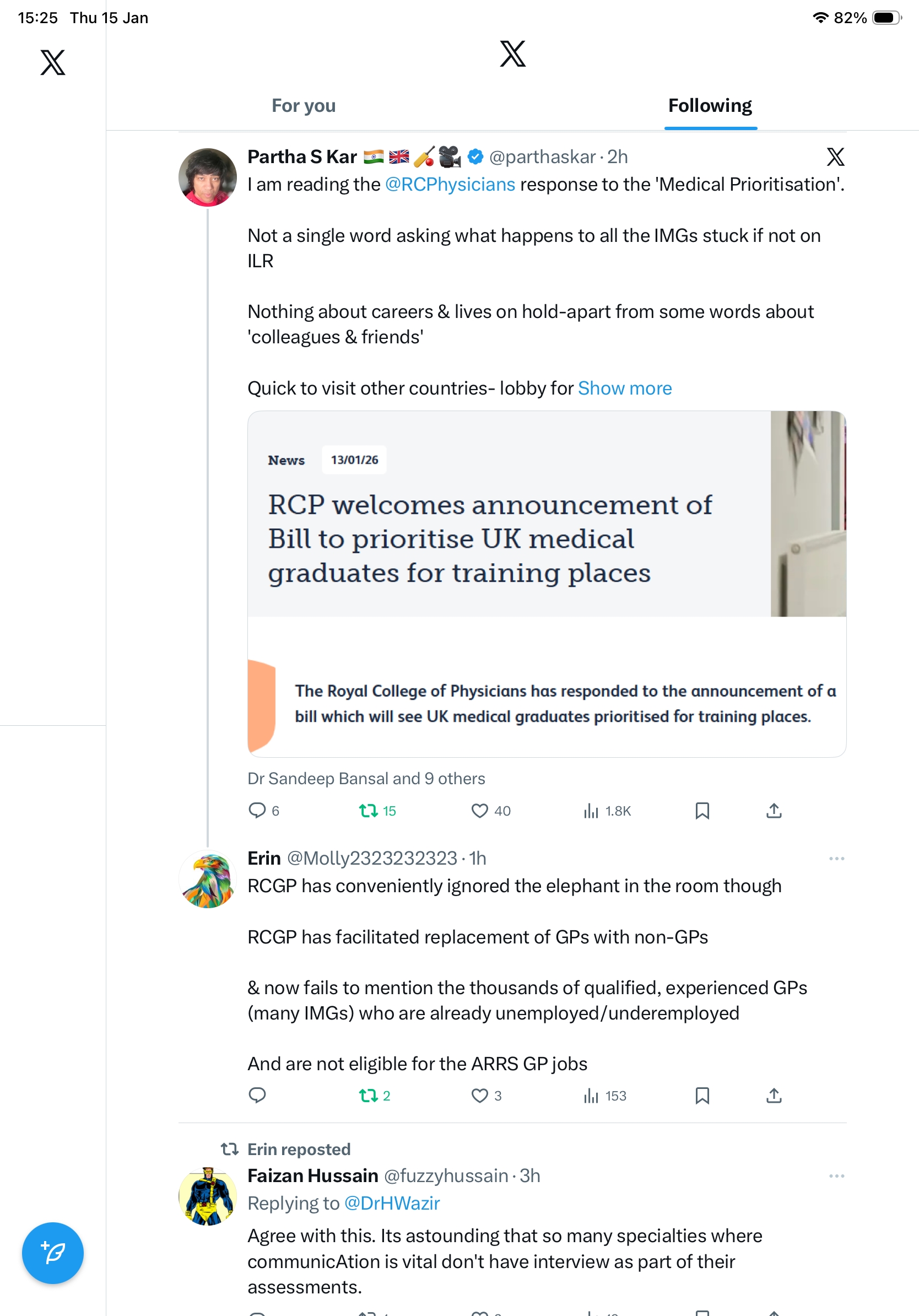Switch to the For you tab

[x=304, y=106]
